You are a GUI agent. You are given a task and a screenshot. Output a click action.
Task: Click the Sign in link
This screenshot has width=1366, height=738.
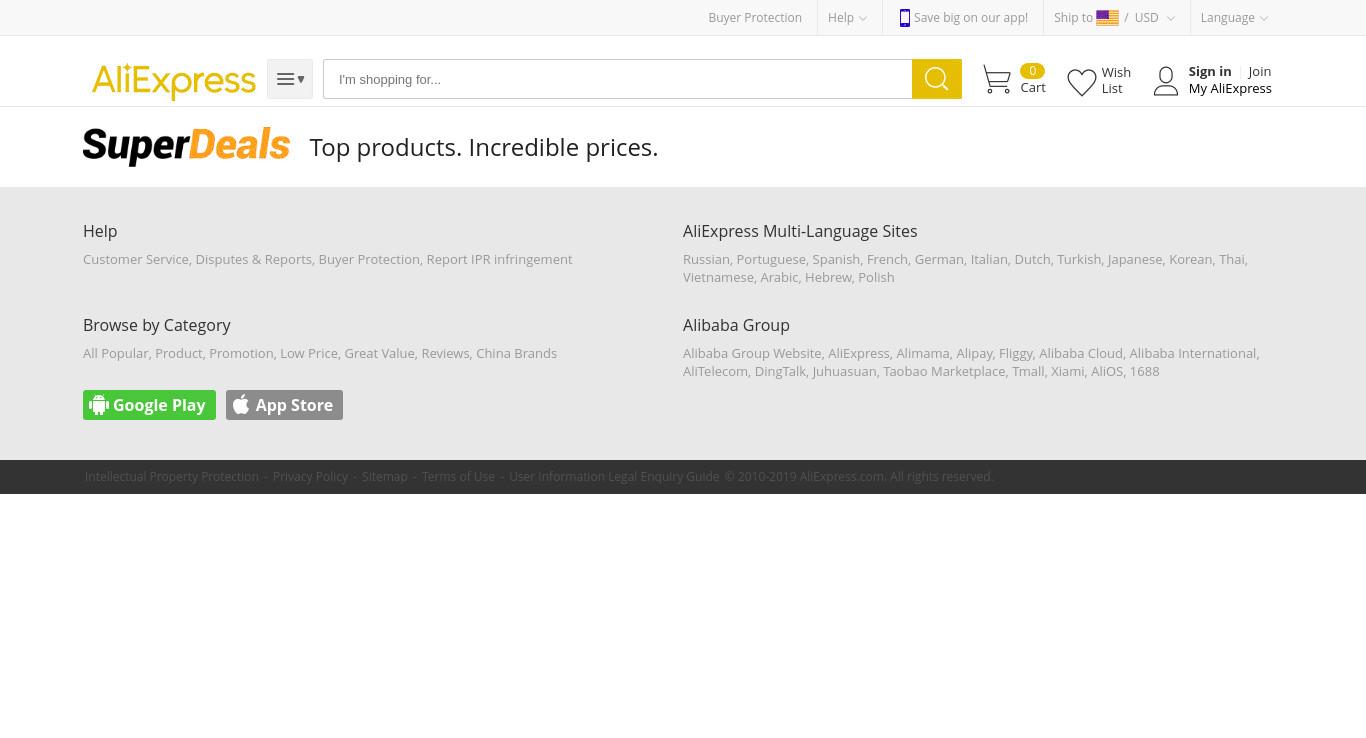[1210, 71]
